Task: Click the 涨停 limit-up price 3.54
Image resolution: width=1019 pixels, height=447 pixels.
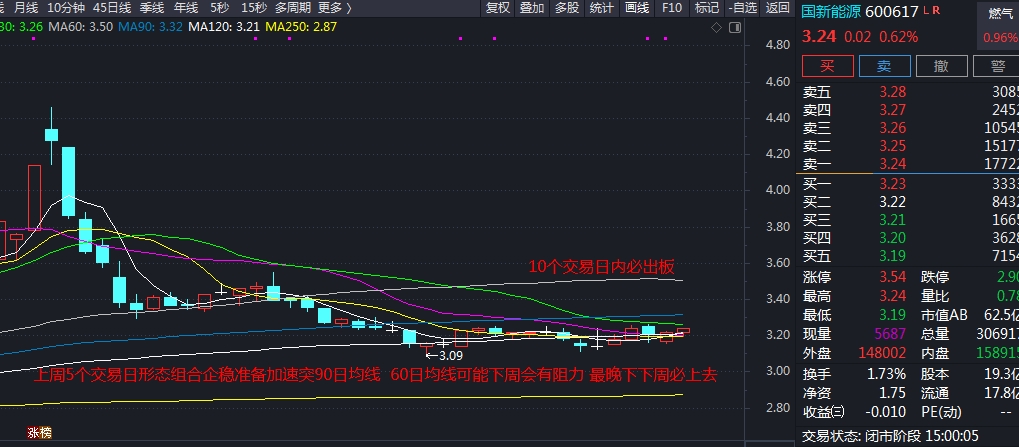Action: [892, 277]
